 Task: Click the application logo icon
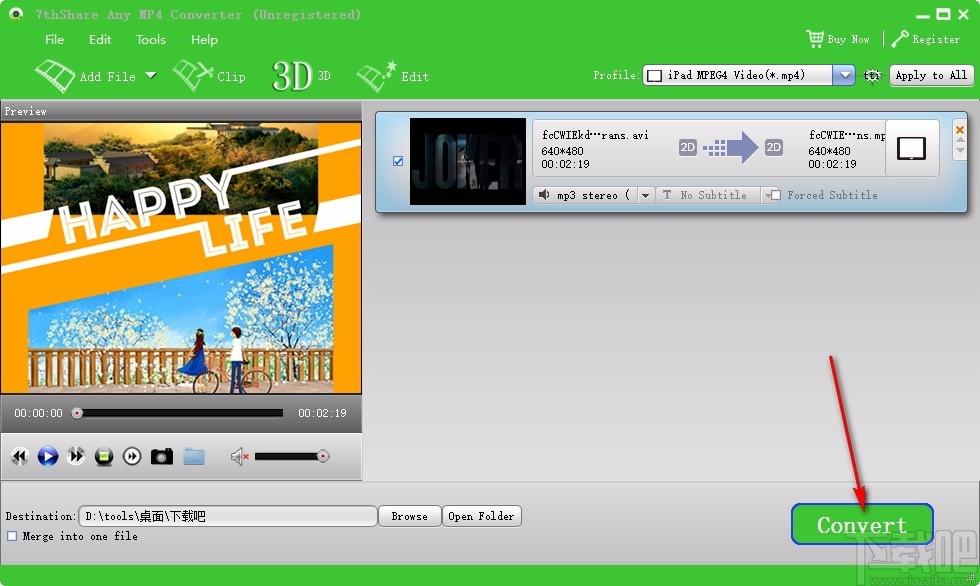[16, 14]
